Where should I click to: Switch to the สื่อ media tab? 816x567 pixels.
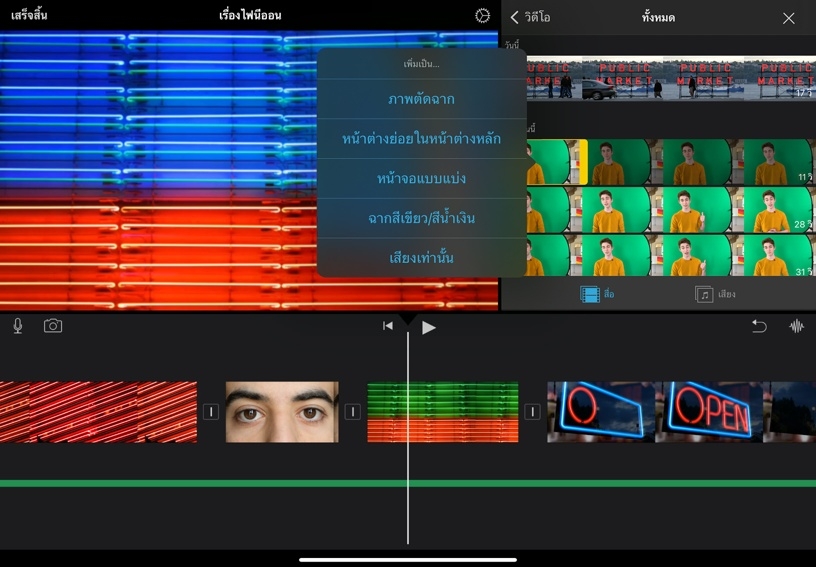[598, 294]
